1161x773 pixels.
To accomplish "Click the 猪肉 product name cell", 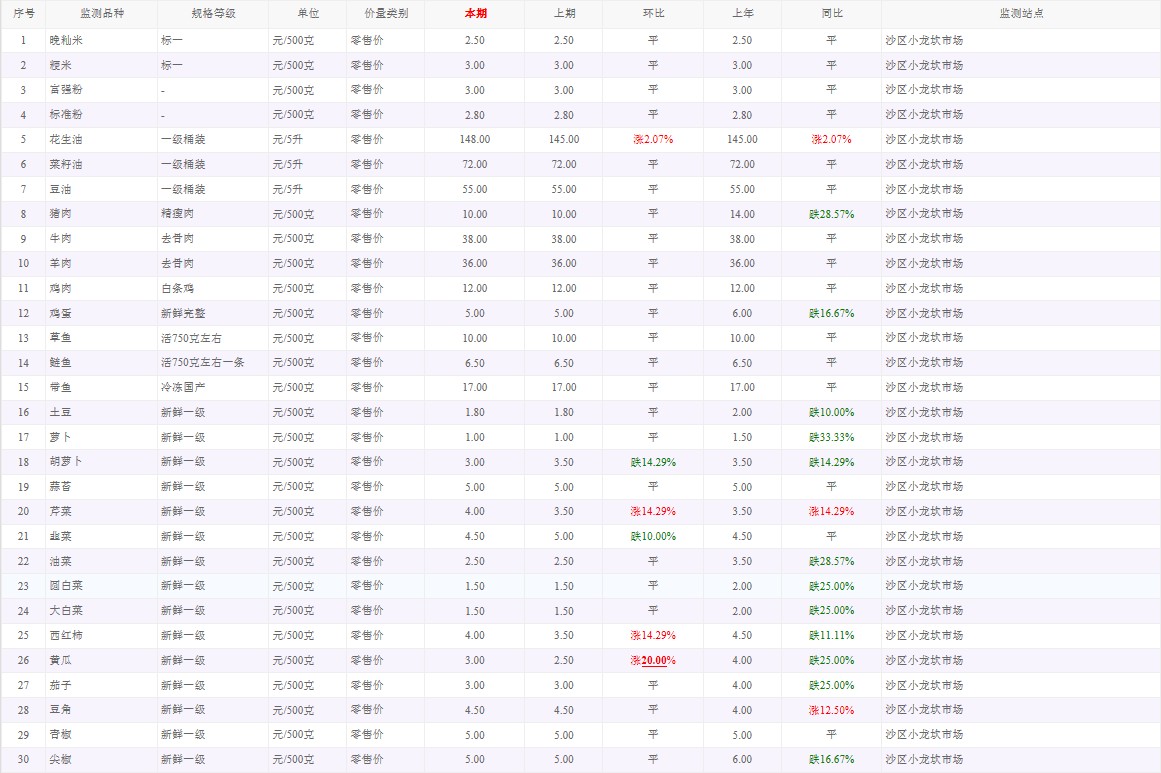I will pyautogui.click(x=60, y=214).
